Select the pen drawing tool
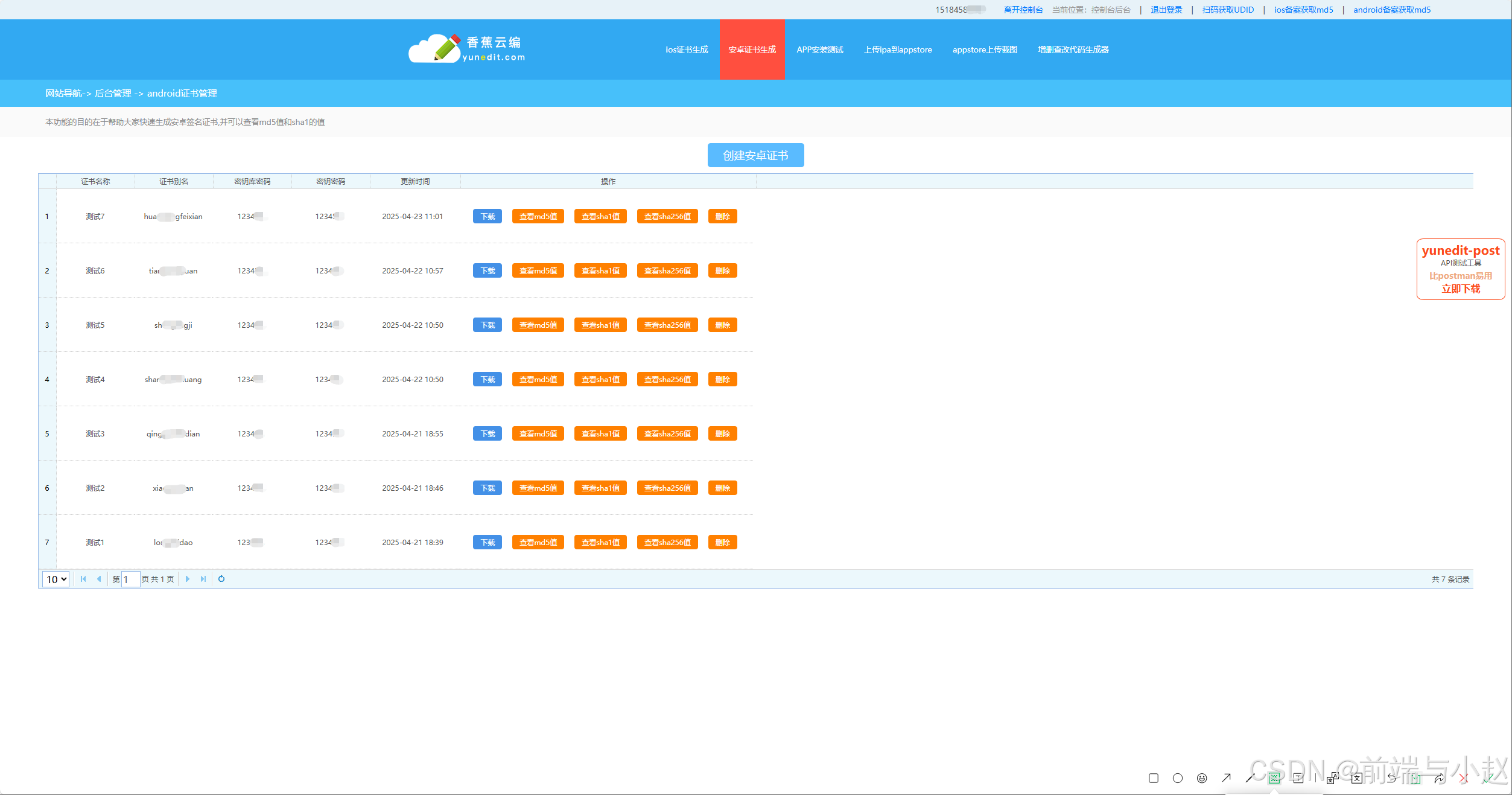The height and width of the screenshot is (795, 1512). click(1250, 778)
